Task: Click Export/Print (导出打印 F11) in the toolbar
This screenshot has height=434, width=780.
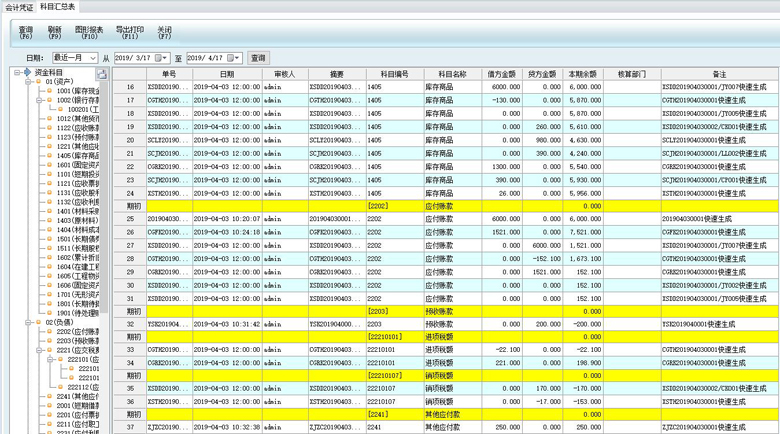Action: 129,33
